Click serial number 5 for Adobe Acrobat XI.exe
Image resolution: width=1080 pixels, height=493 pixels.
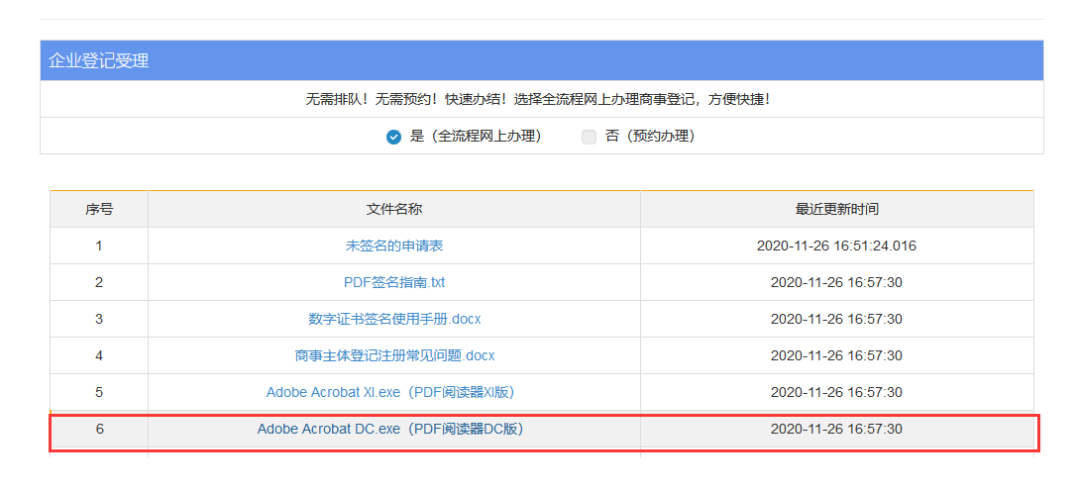point(99,392)
